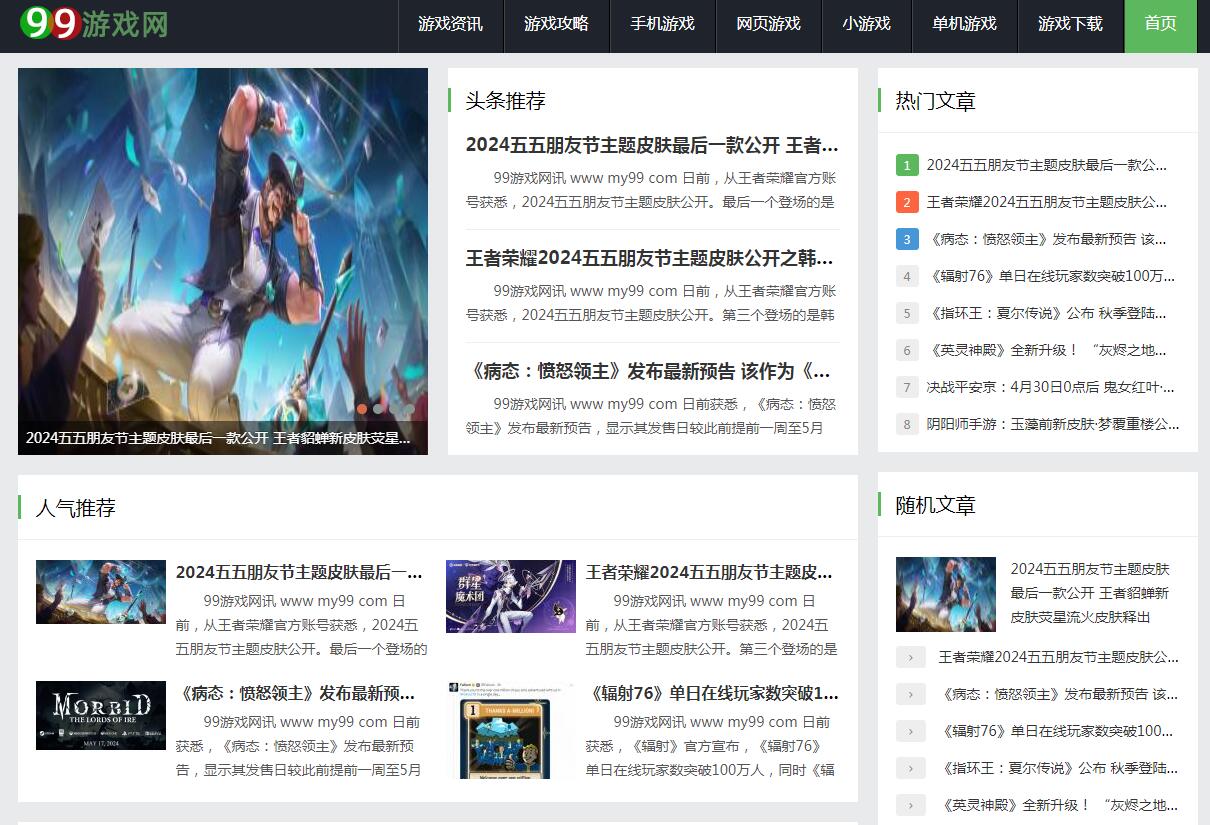Screen dimensions: 1210x825
Task: Open headline 《病态：愤怒领主》发布最新预告 in 头条推荐
Action: tap(648, 372)
